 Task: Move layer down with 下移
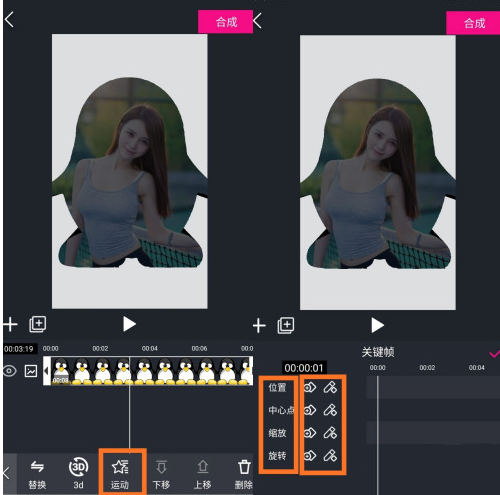[x=161, y=474]
